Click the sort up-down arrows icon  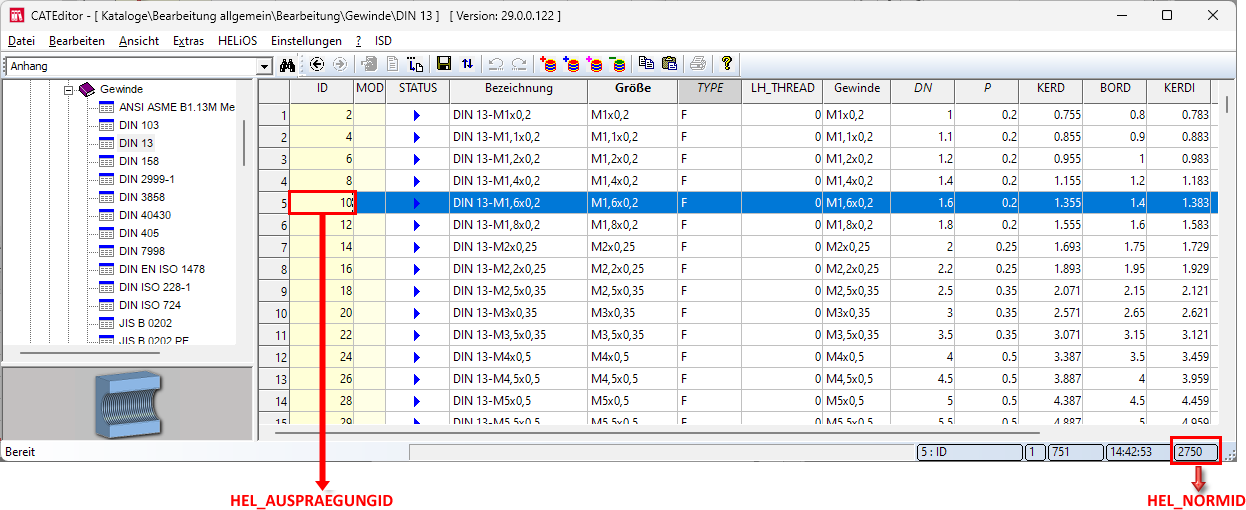467,65
